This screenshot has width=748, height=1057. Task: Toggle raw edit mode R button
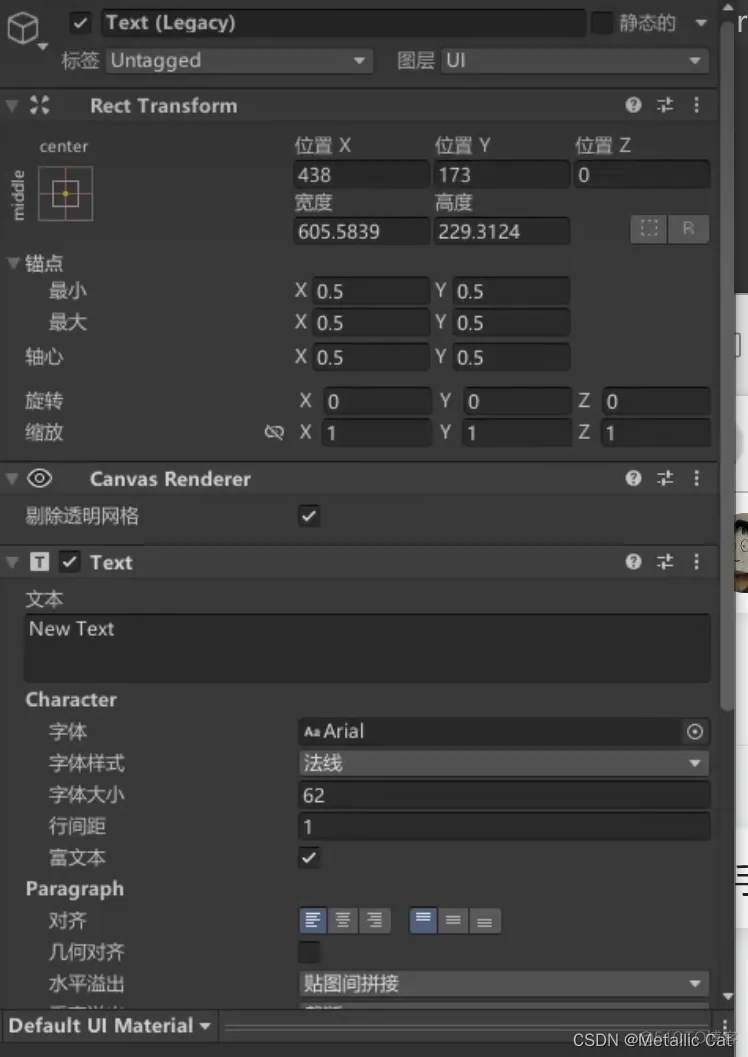pos(688,229)
